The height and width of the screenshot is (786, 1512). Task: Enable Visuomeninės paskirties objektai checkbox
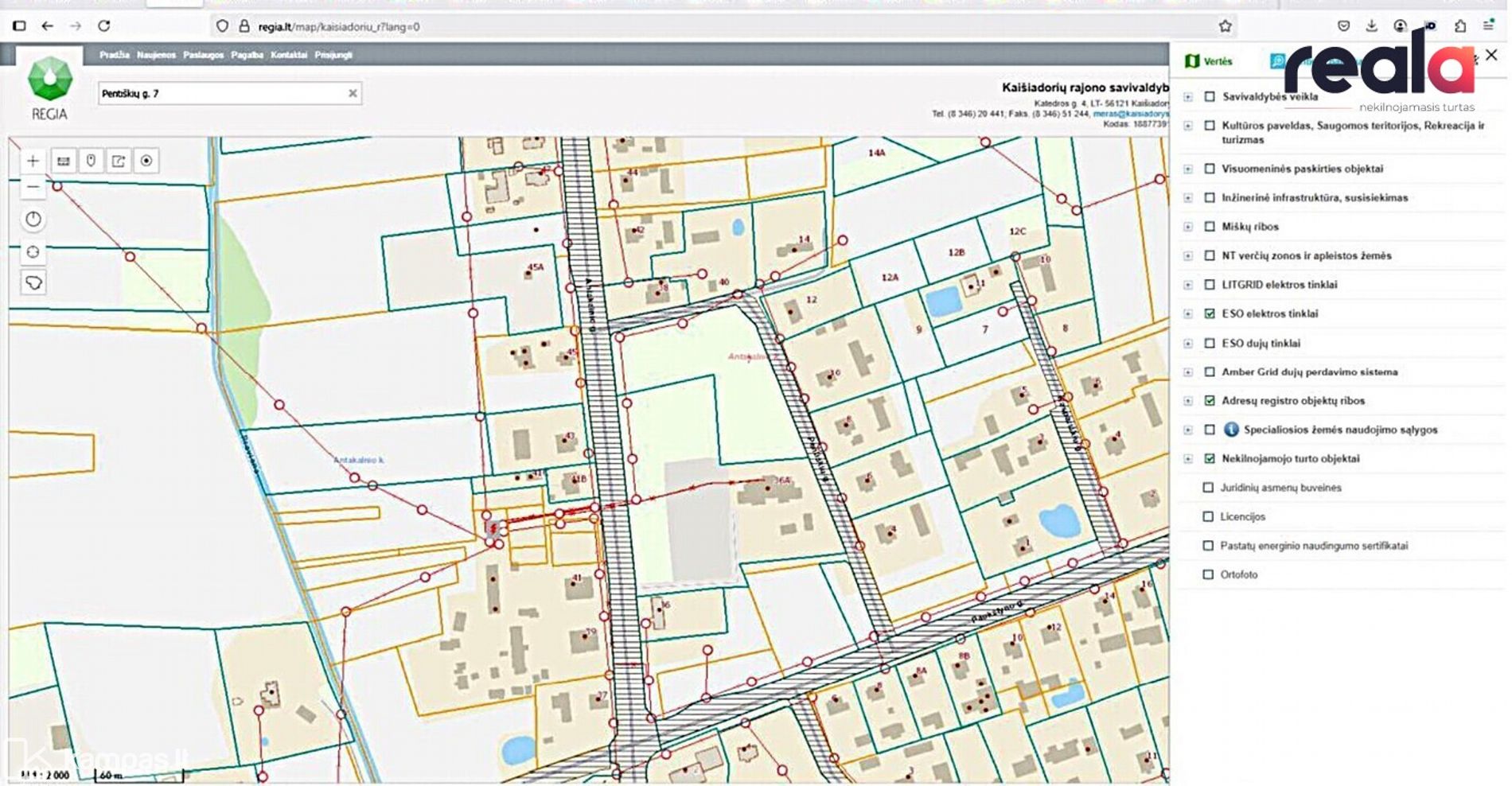1210,169
